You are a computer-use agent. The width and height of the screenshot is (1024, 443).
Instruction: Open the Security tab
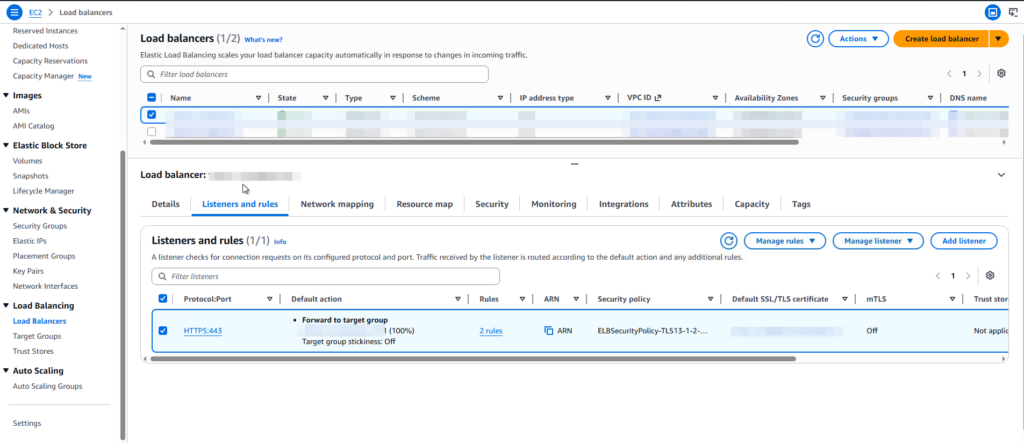pos(492,204)
